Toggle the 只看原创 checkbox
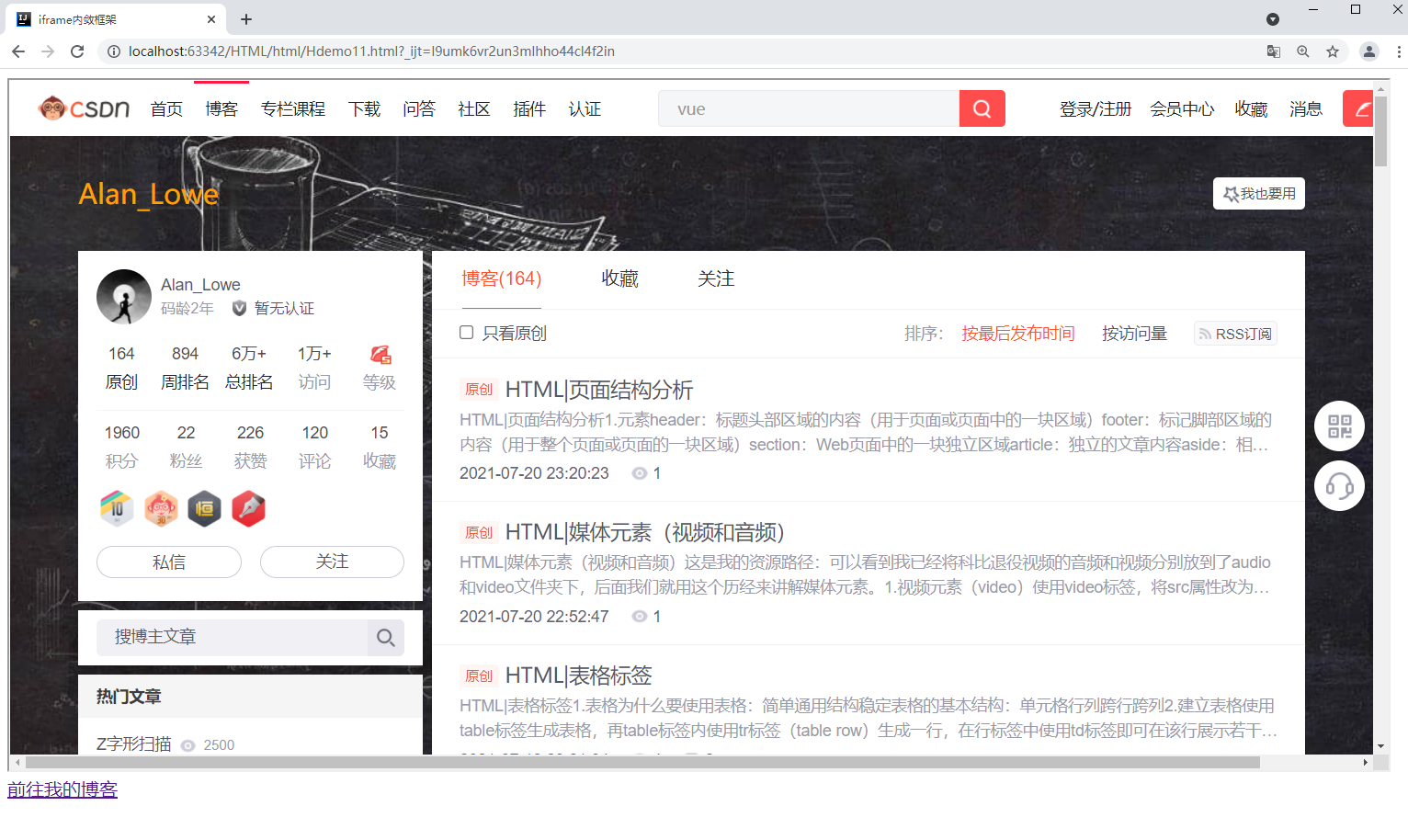1408x840 pixels. tap(467, 333)
